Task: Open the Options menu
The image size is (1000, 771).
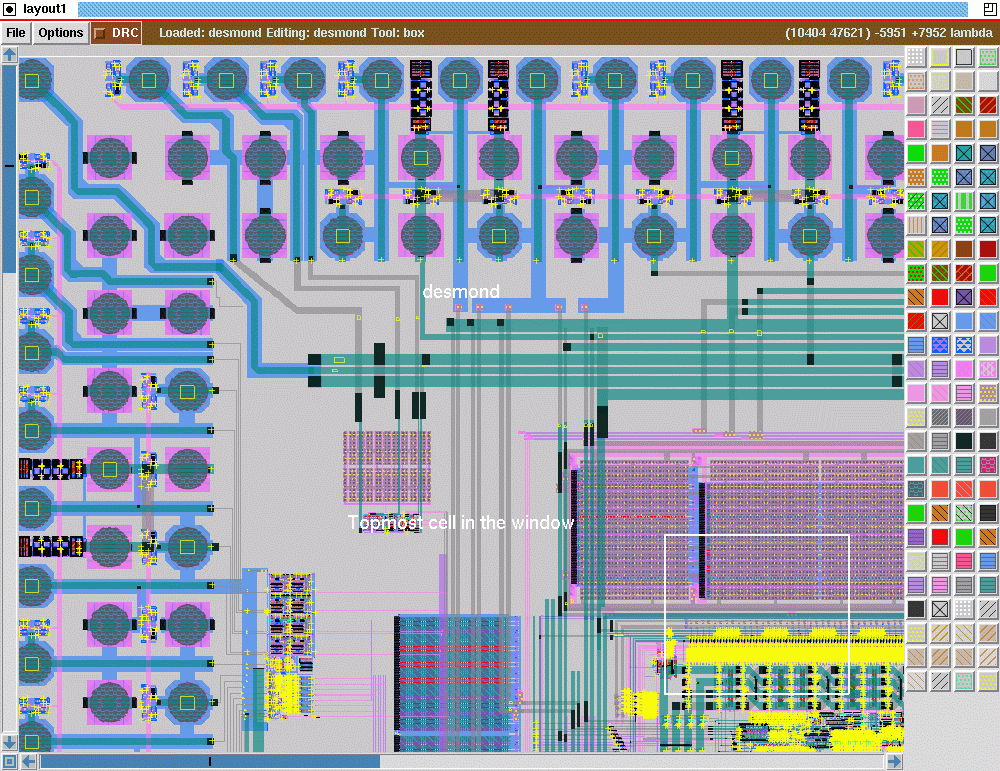Action: tap(61, 33)
